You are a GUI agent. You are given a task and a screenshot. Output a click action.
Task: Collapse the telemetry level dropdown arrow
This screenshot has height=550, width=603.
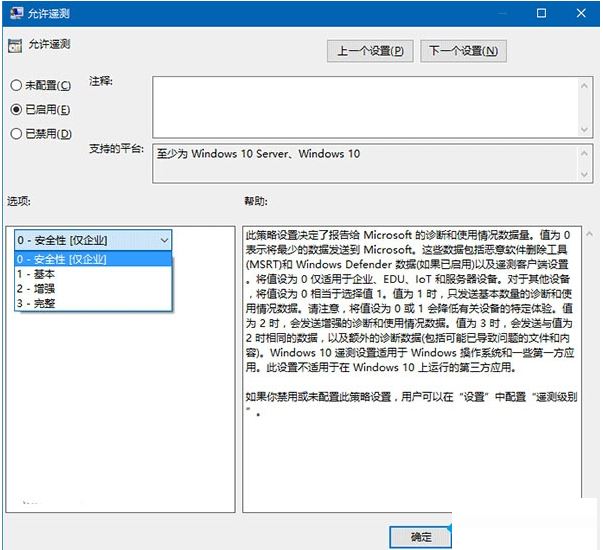point(163,240)
